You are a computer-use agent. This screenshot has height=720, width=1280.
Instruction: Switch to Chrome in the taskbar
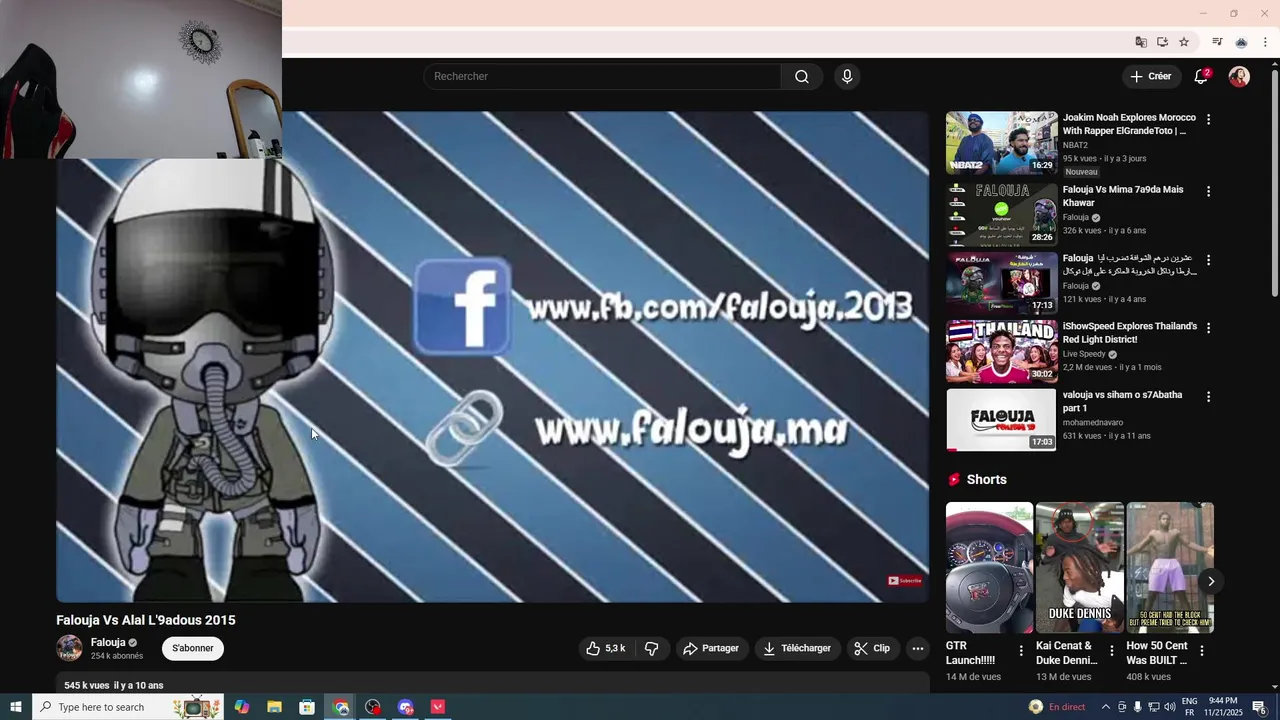(341, 707)
